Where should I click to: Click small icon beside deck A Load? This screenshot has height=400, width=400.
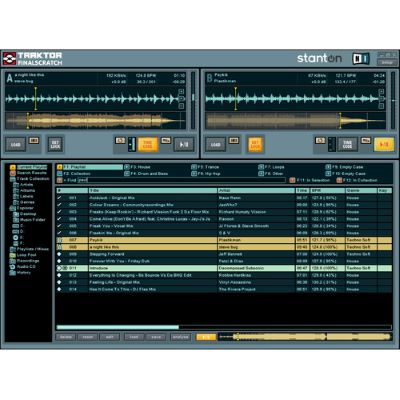pos(34,140)
